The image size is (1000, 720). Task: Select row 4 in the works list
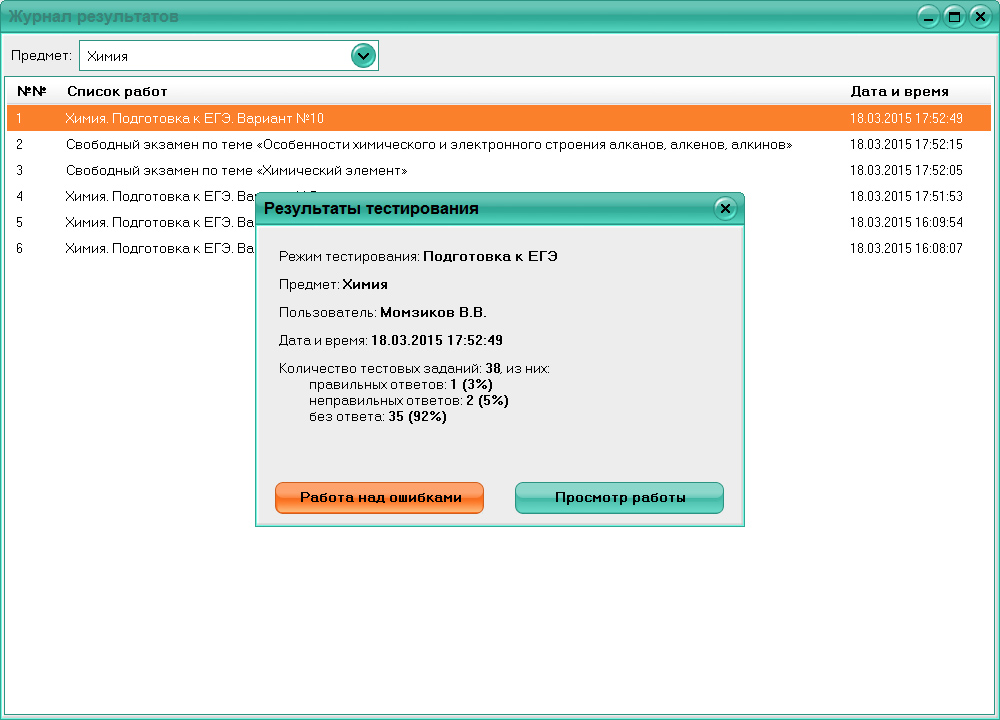(x=150, y=196)
